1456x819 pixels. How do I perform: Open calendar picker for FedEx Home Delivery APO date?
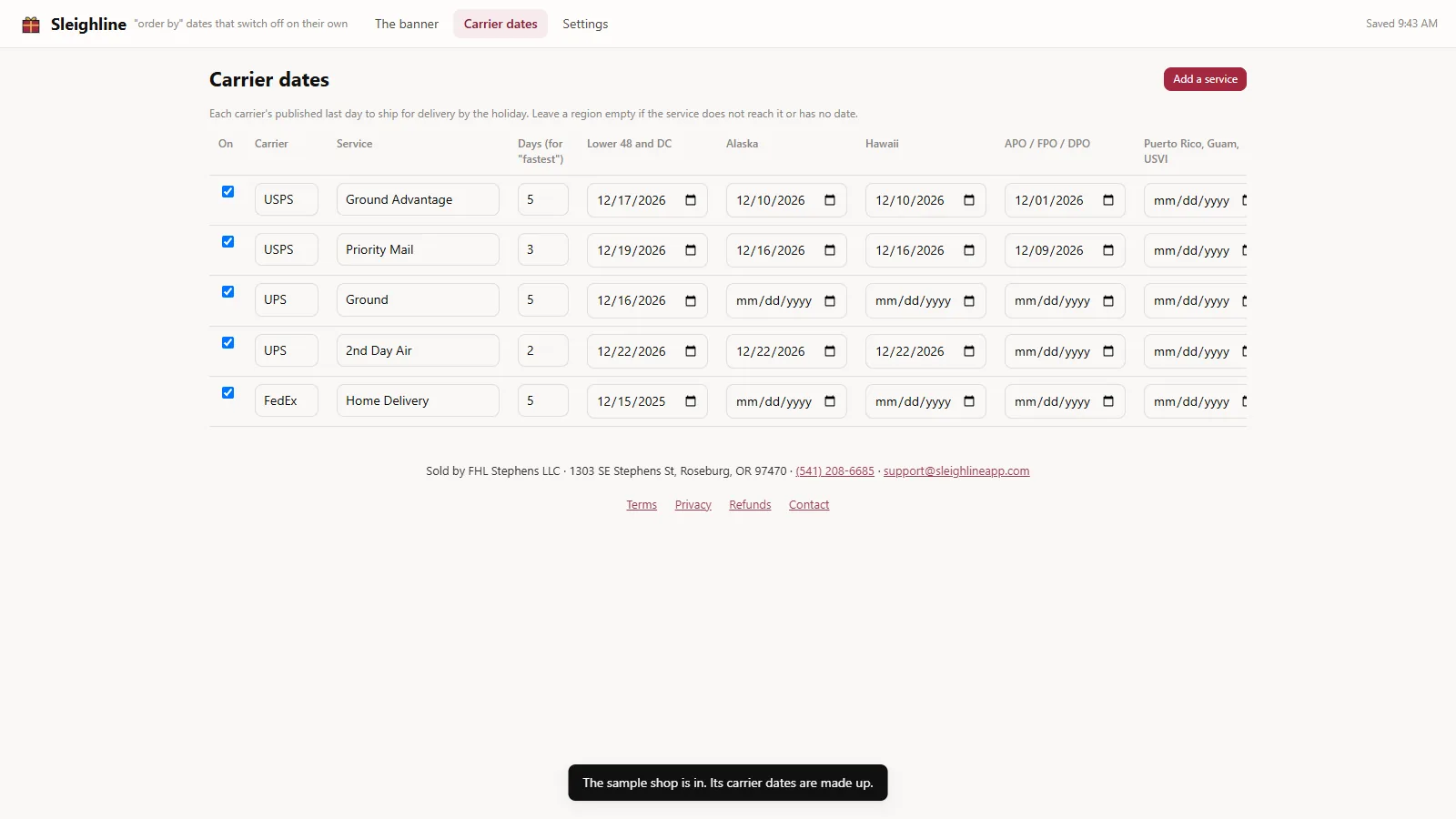pyautogui.click(x=1108, y=401)
